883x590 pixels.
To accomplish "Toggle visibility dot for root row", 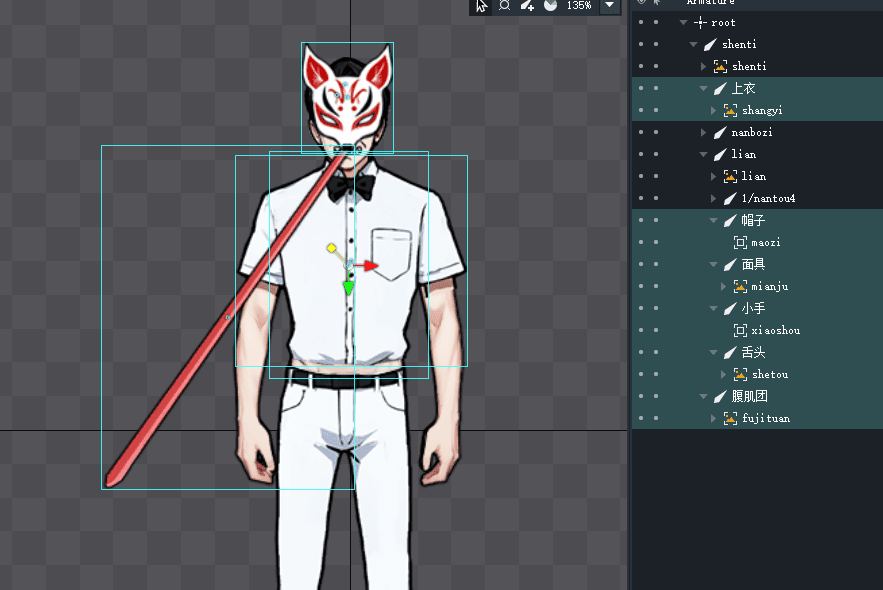I will point(640,22).
